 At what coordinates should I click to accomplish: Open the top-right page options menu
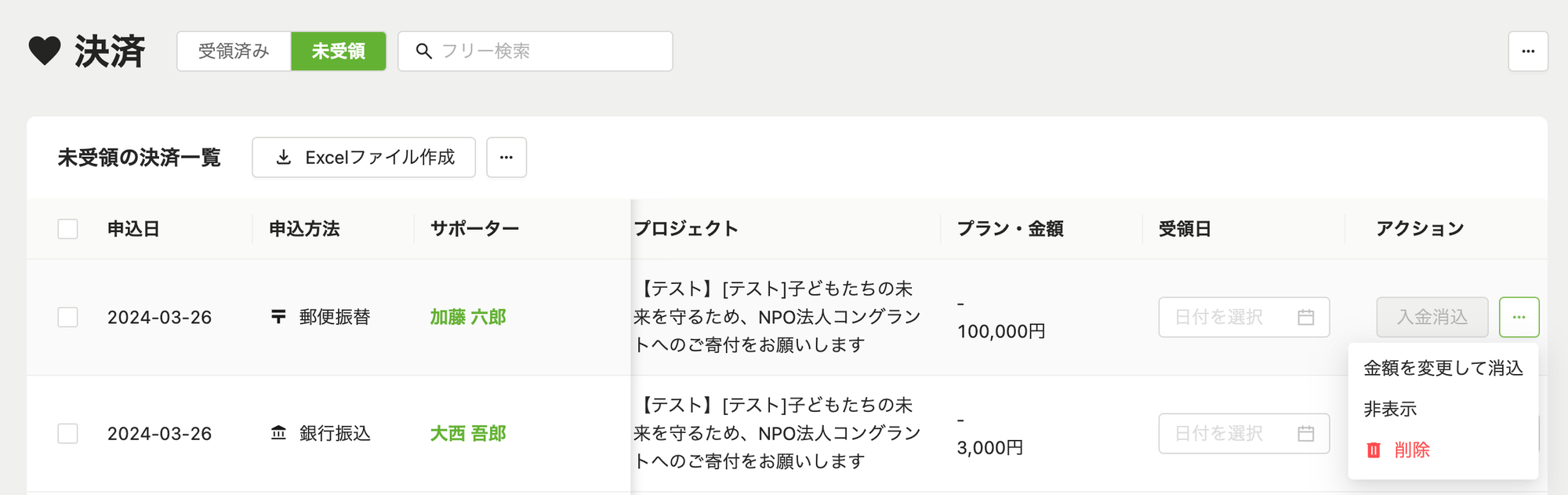coord(1528,51)
